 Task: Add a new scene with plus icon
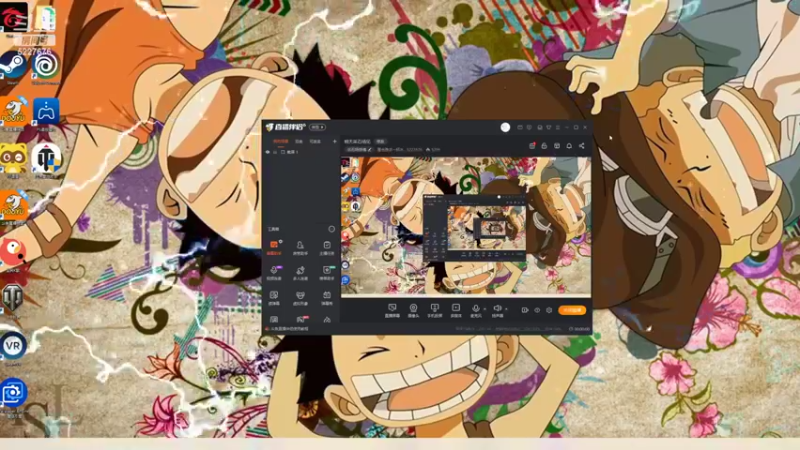335,141
